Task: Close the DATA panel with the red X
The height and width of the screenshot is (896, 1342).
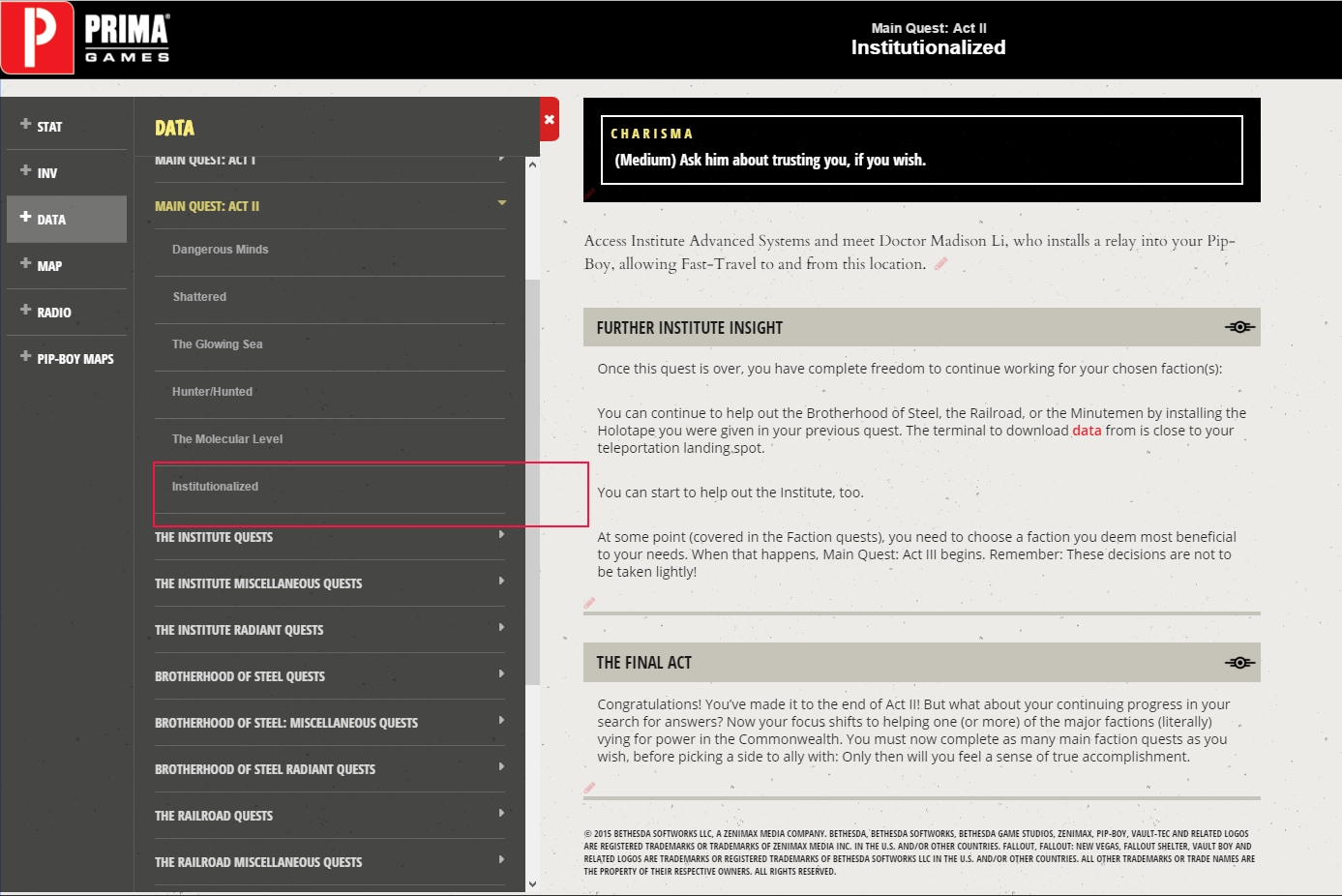Action: (550, 119)
